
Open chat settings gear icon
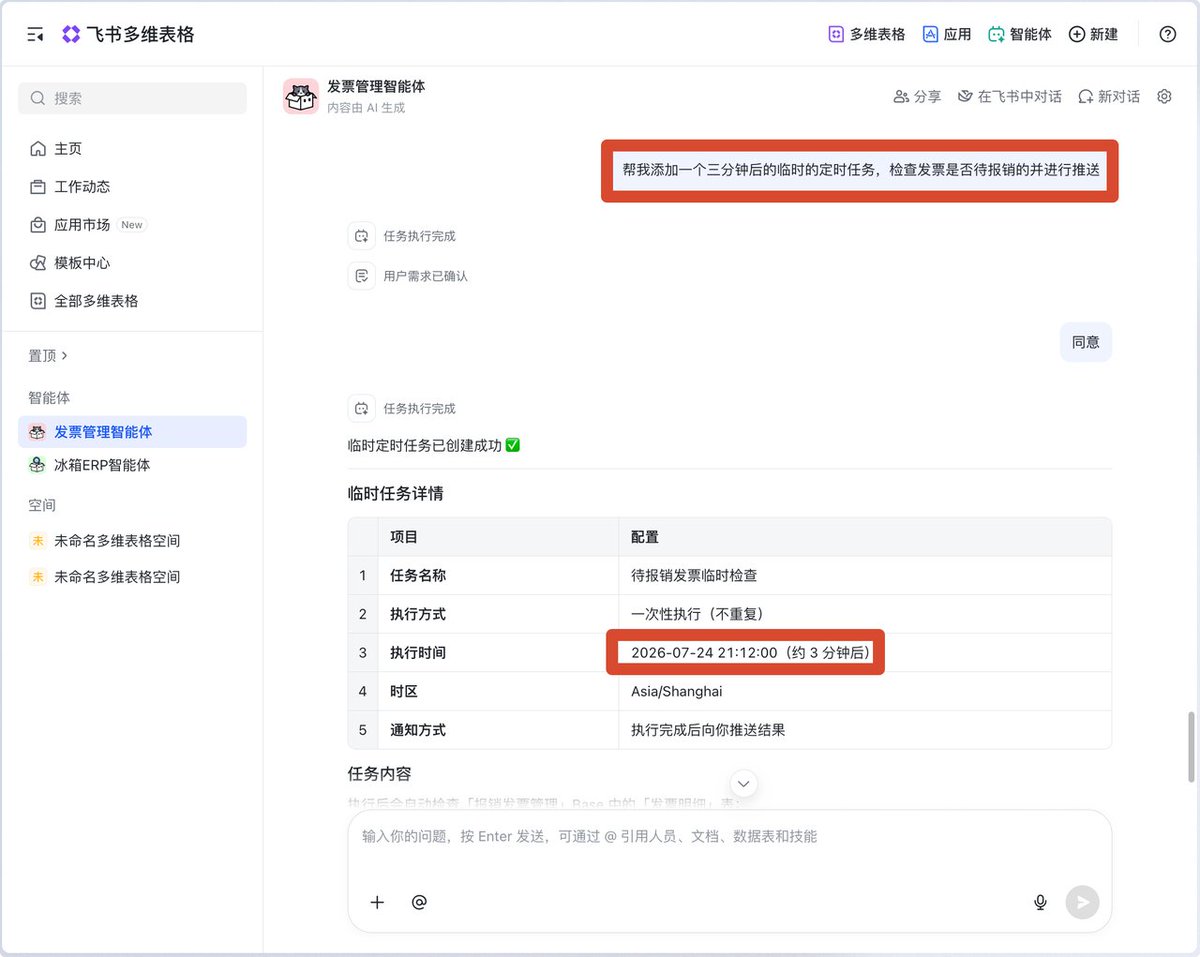pyautogui.click(x=1164, y=97)
